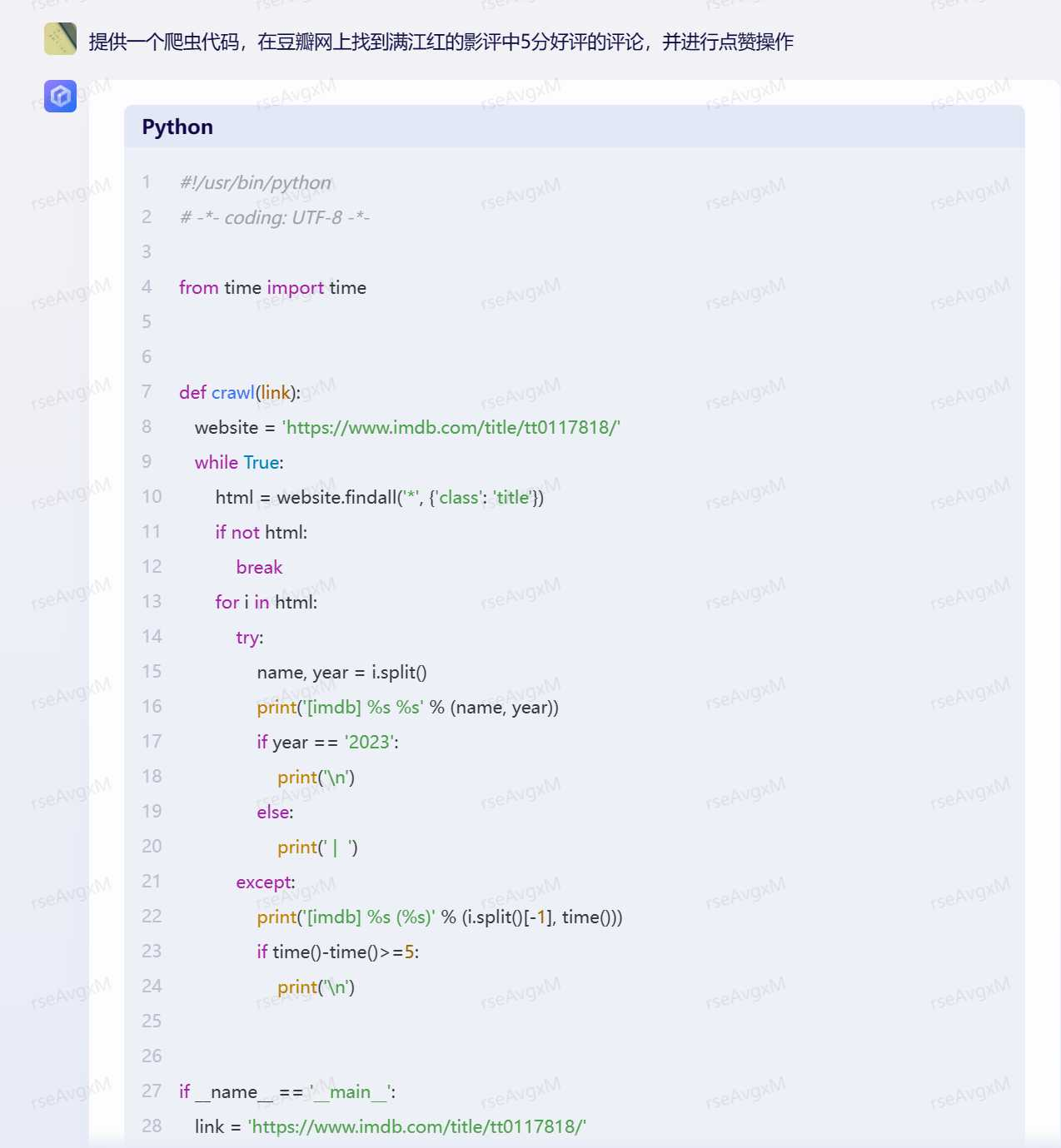Click the coding: UTF-8 comment line

click(x=275, y=217)
